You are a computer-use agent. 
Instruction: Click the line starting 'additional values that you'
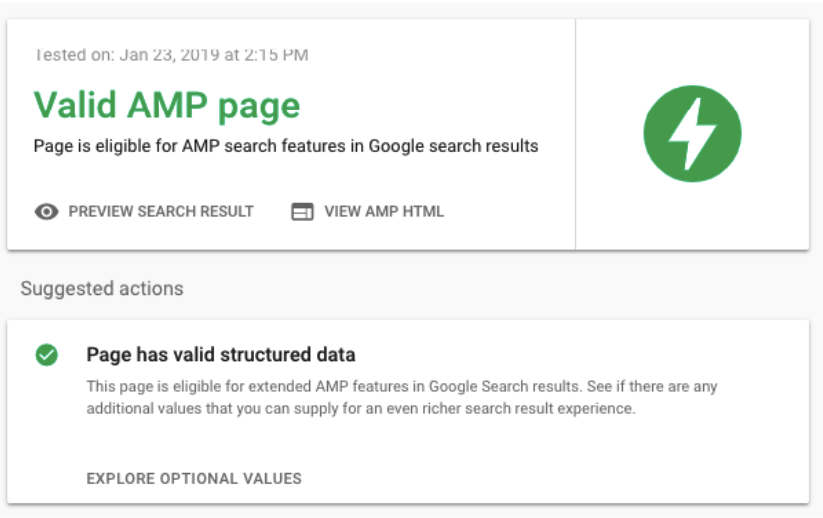click(361, 408)
